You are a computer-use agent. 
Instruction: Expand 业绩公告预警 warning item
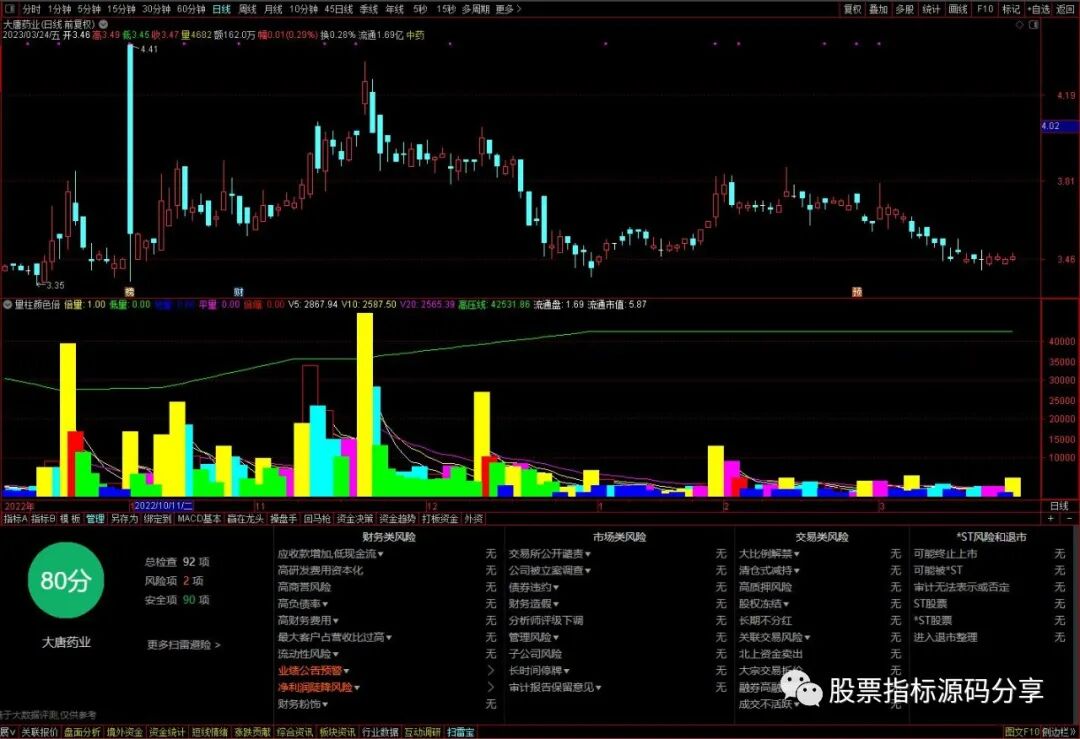[313, 670]
